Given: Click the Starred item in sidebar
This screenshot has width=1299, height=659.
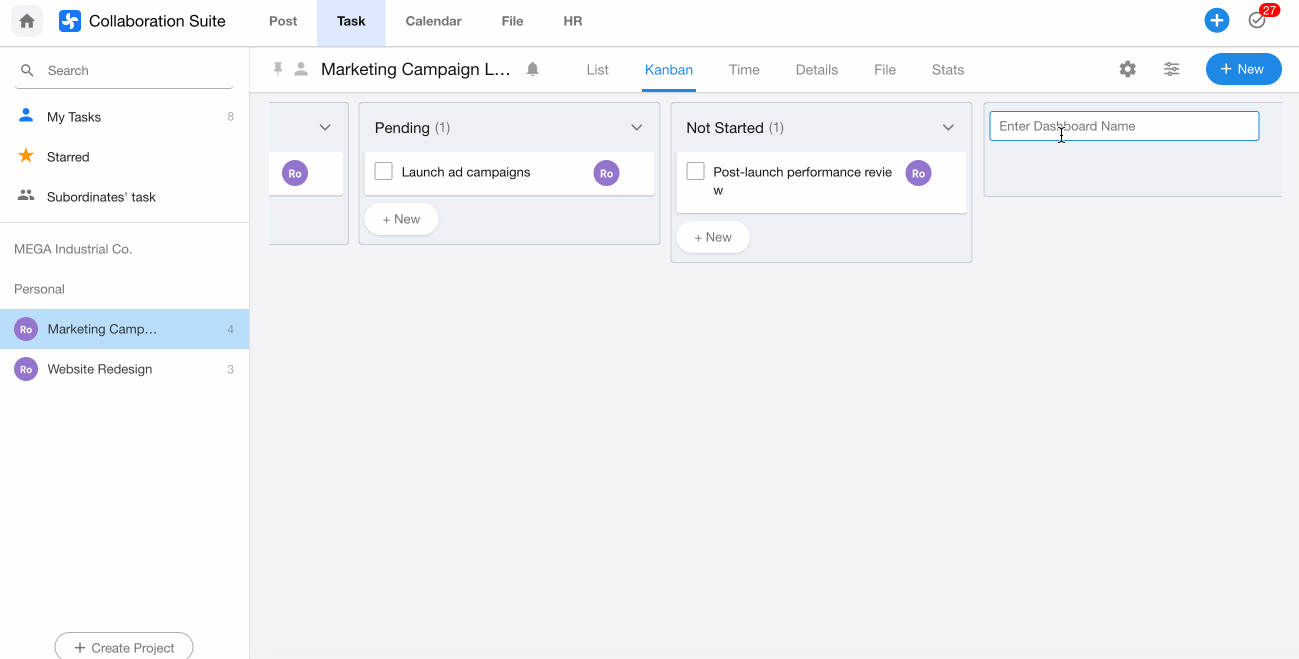Looking at the screenshot, I should click(68, 157).
